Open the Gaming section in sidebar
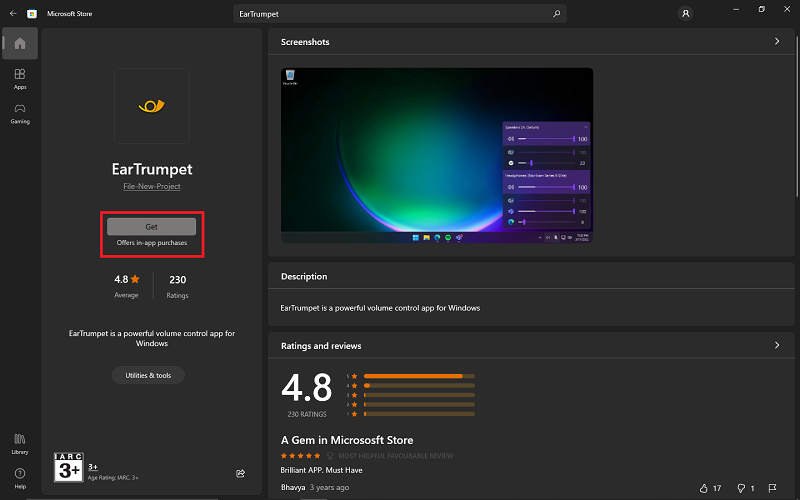Image resolution: width=800 pixels, height=500 pixels. tap(20, 113)
